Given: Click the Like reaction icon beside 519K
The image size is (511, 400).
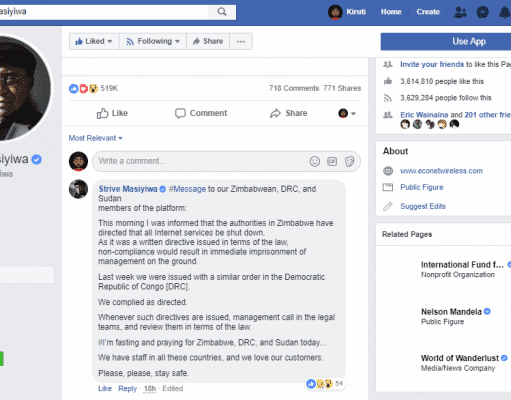Looking at the screenshot, I should click(74, 88).
